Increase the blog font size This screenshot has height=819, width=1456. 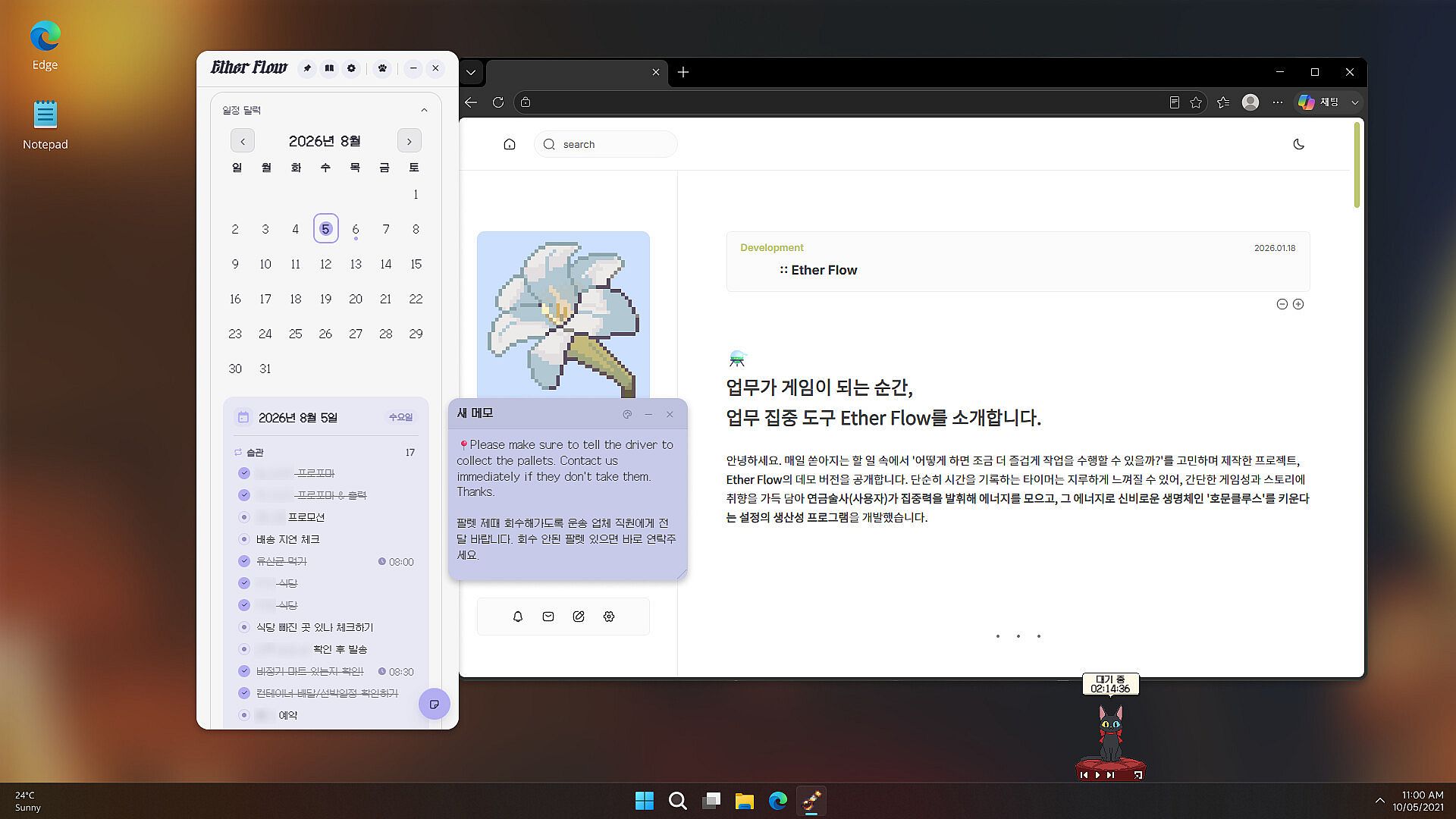1298,304
